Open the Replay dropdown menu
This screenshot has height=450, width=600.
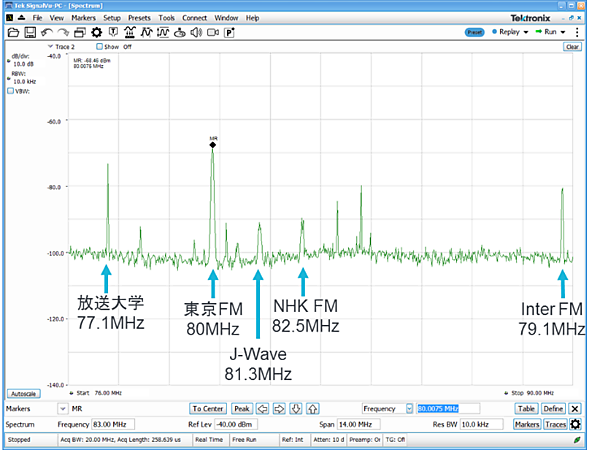(x=513, y=32)
